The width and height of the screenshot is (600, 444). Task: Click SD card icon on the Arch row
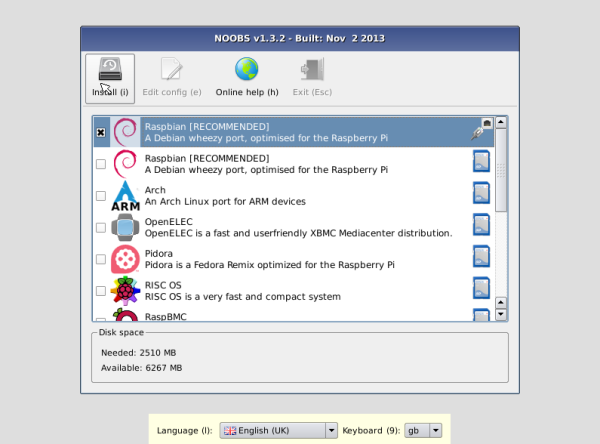481,193
